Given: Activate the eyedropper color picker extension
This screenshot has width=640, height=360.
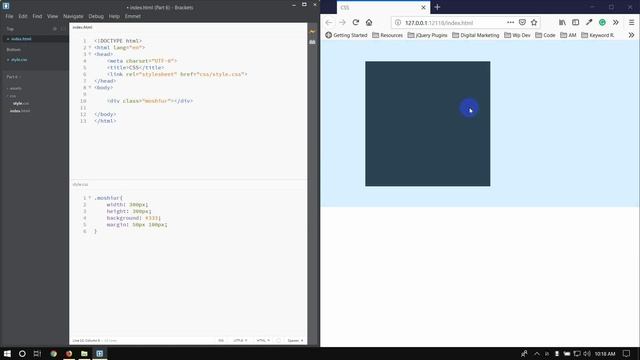Looking at the screenshot, I should click(589, 22).
